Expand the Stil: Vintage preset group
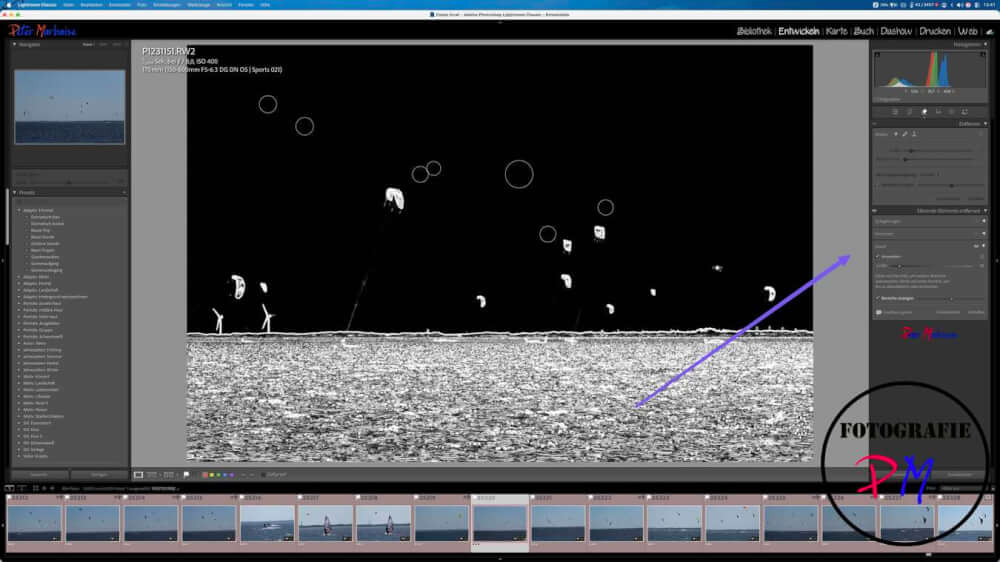 [x=19, y=449]
